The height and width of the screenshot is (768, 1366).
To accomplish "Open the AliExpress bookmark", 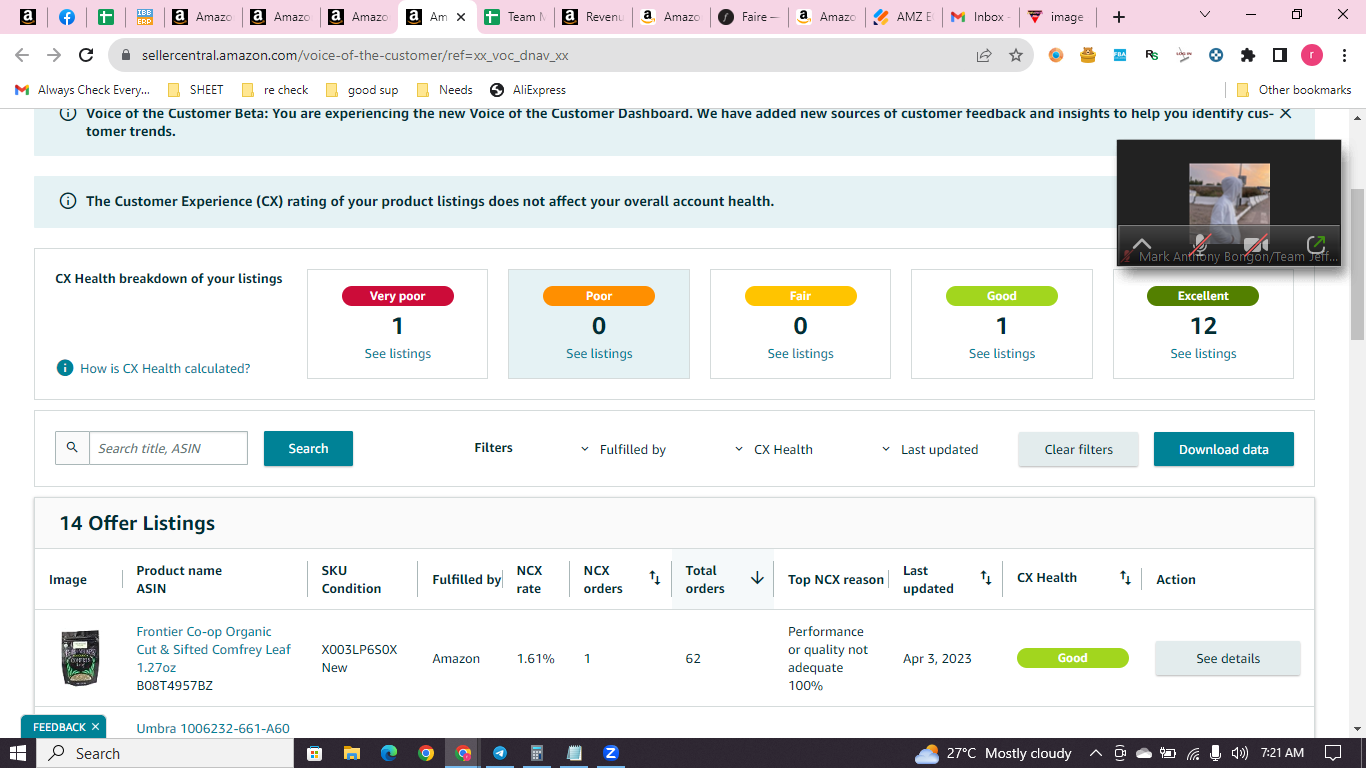I will [x=528, y=90].
